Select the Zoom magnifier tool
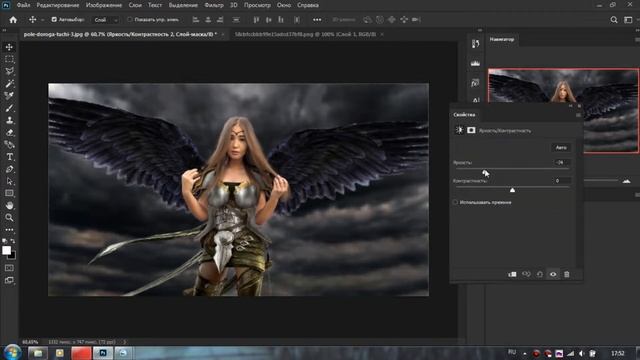The image size is (640, 360). pyautogui.click(x=9, y=218)
